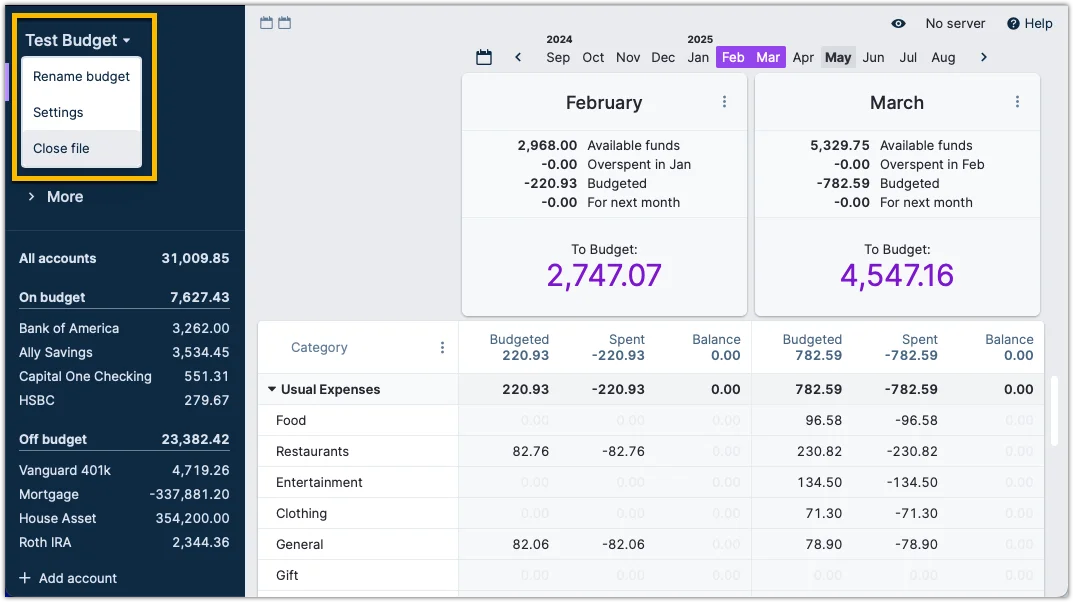Image resolution: width=1073 pixels, height=602 pixels.
Task: Toggle the month count view icons
Action: (275, 23)
